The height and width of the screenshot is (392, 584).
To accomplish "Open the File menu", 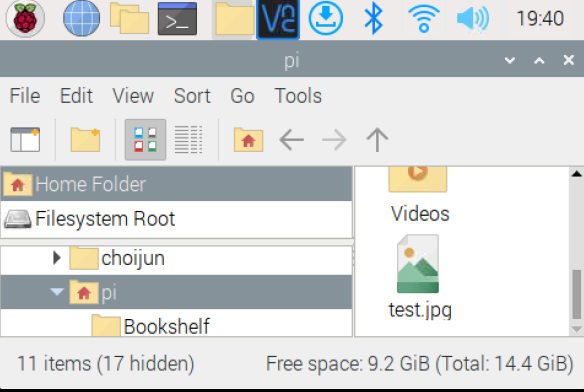I will 25,96.
